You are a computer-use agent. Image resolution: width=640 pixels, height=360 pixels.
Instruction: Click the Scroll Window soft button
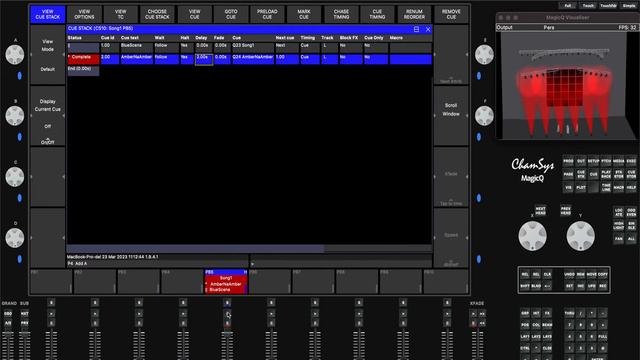(x=451, y=116)
